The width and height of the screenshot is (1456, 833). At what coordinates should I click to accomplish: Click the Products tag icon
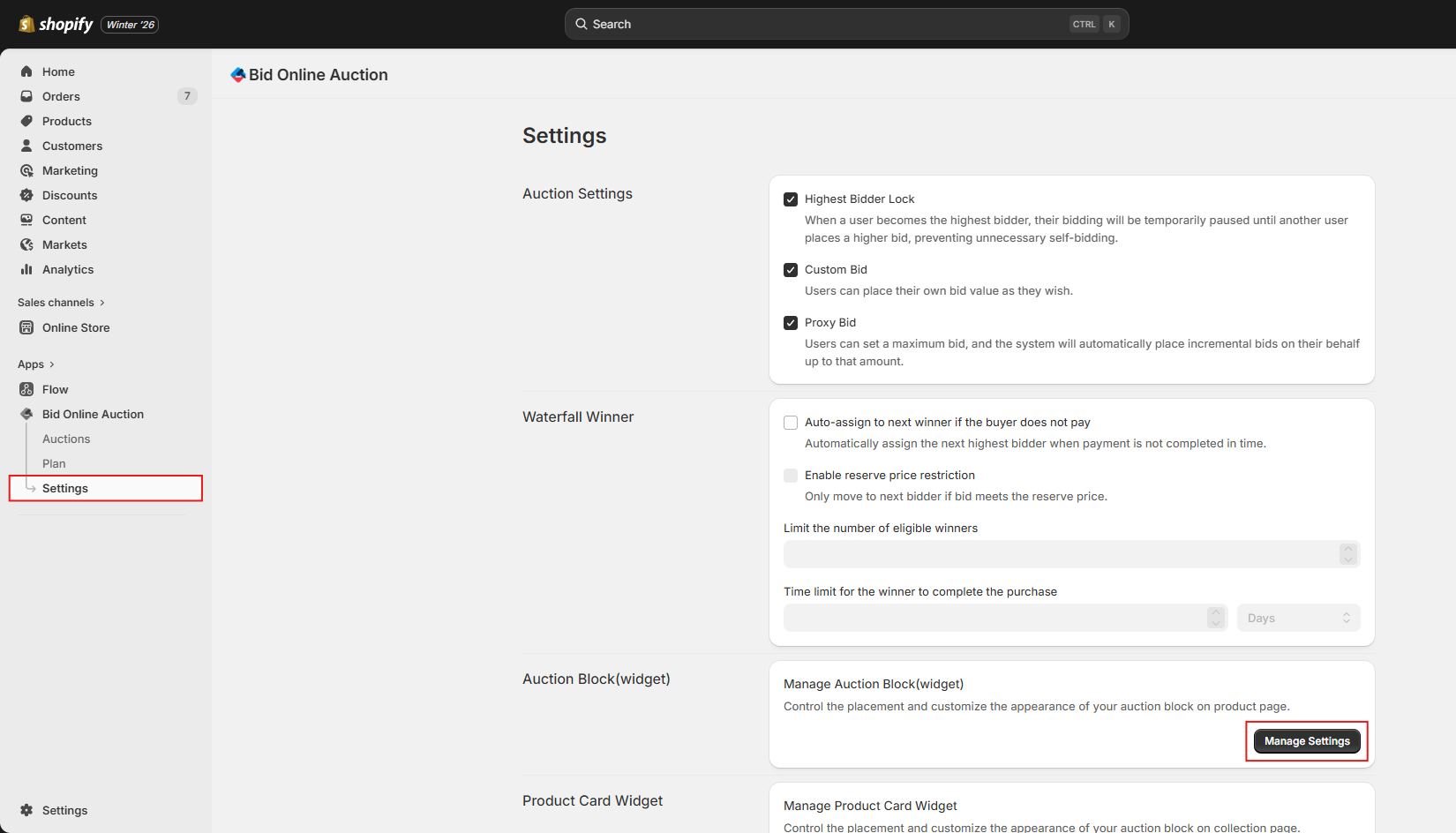pyautogui.click(x=26, y=121)
